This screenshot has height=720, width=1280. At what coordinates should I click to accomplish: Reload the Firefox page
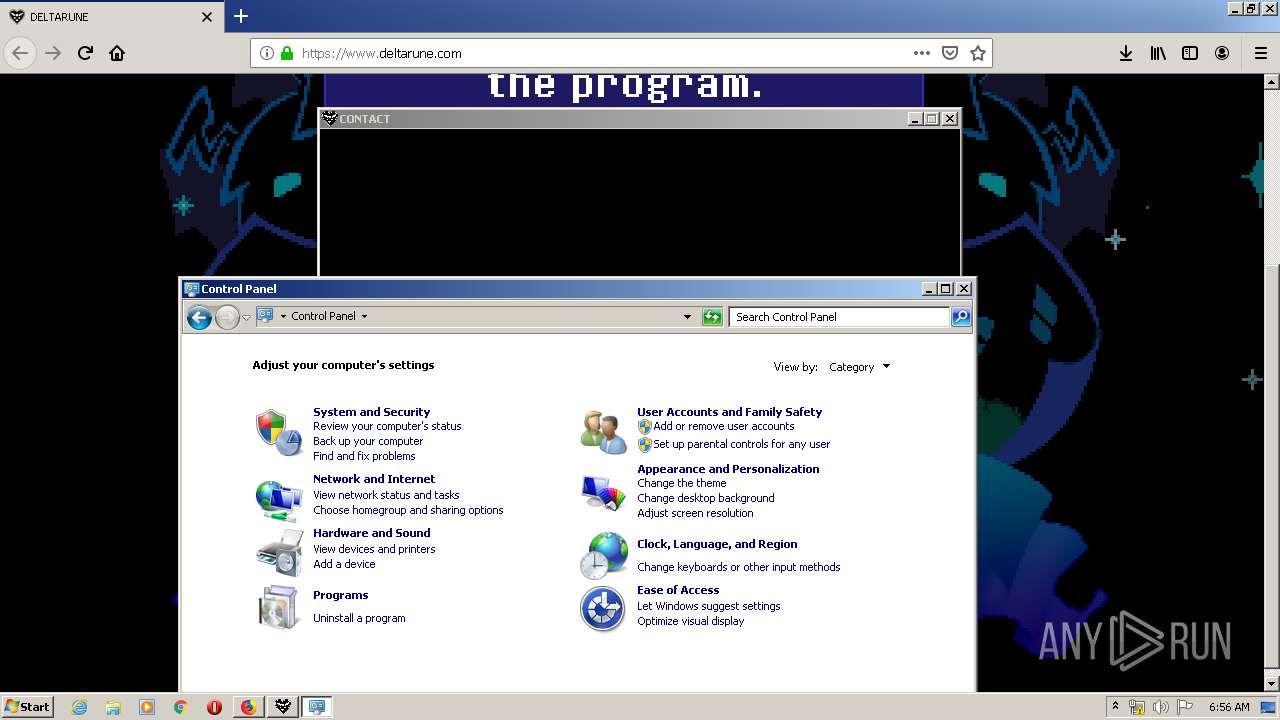85,53
